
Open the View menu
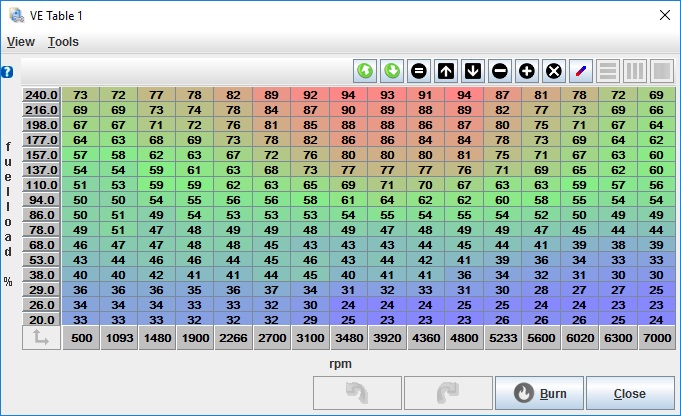21,42
